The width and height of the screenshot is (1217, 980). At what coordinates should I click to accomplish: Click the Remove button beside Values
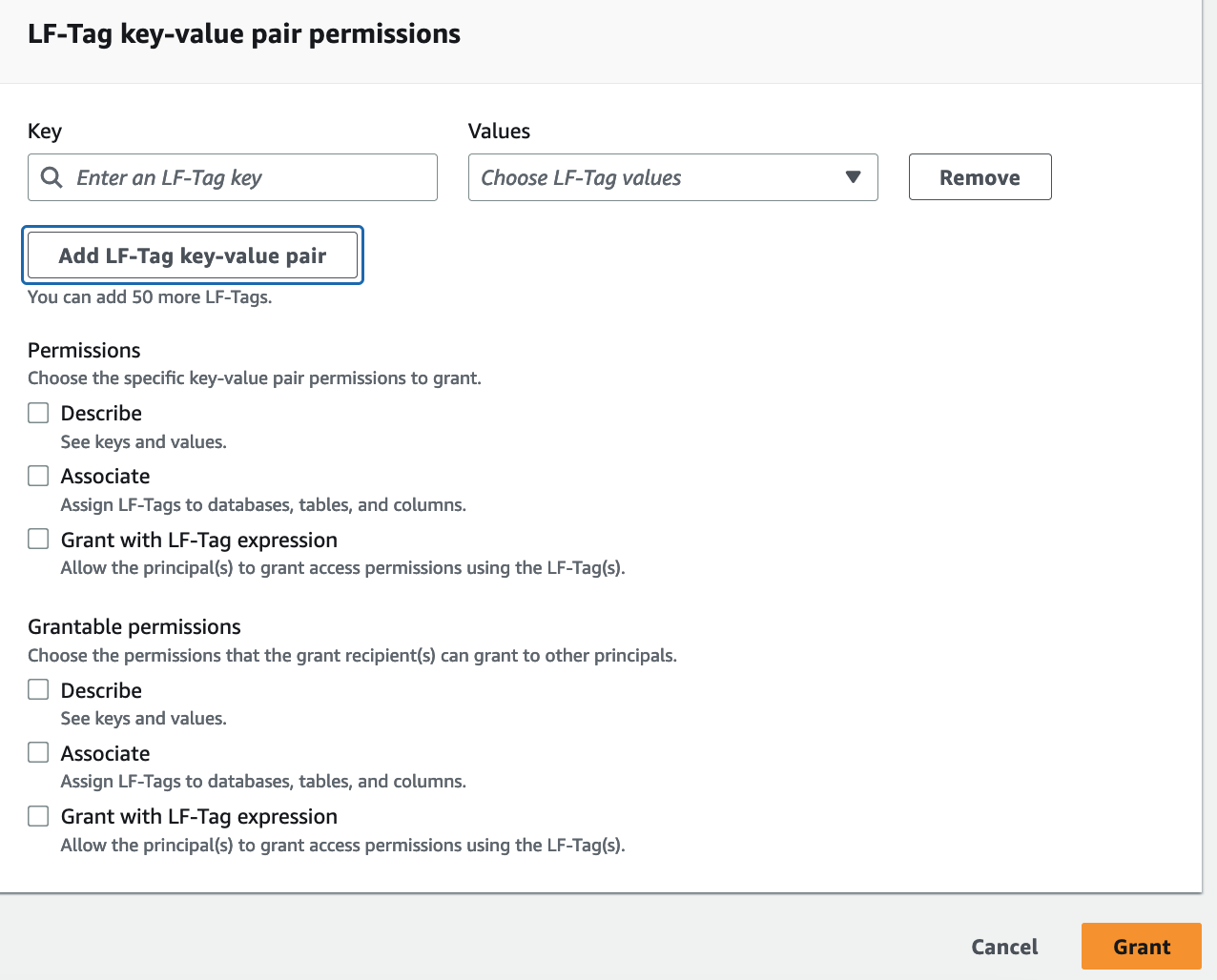[980, 176]
